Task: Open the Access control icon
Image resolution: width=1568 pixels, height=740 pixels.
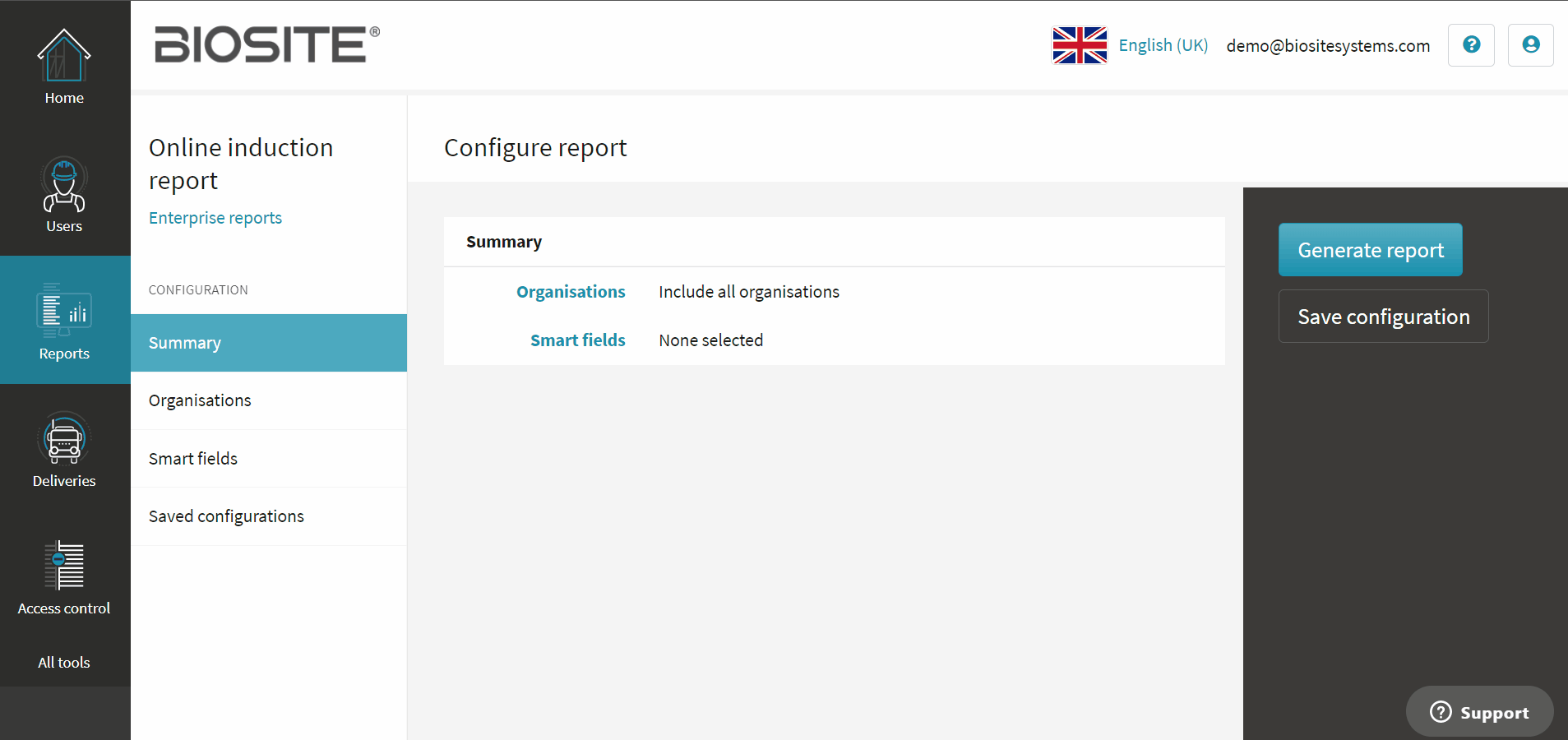Action: [64, 567]
